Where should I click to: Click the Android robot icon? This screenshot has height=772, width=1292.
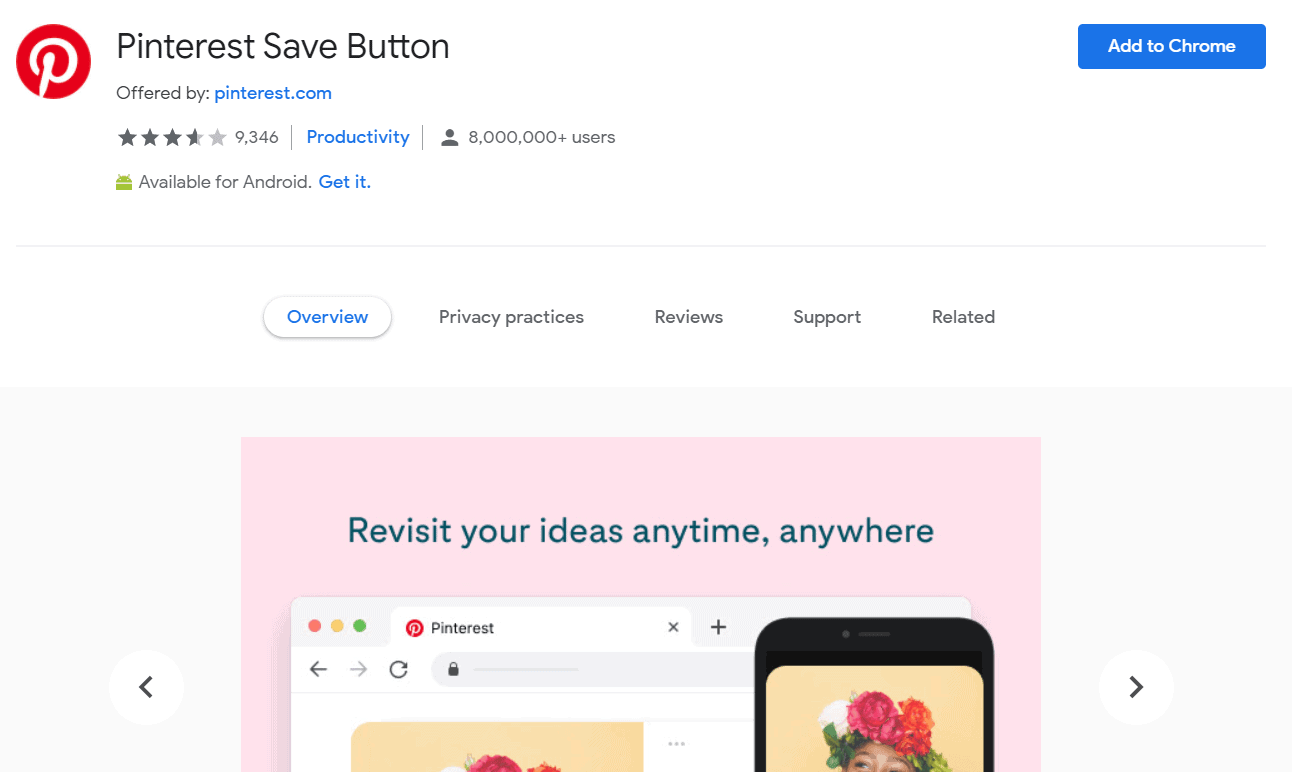124,182
